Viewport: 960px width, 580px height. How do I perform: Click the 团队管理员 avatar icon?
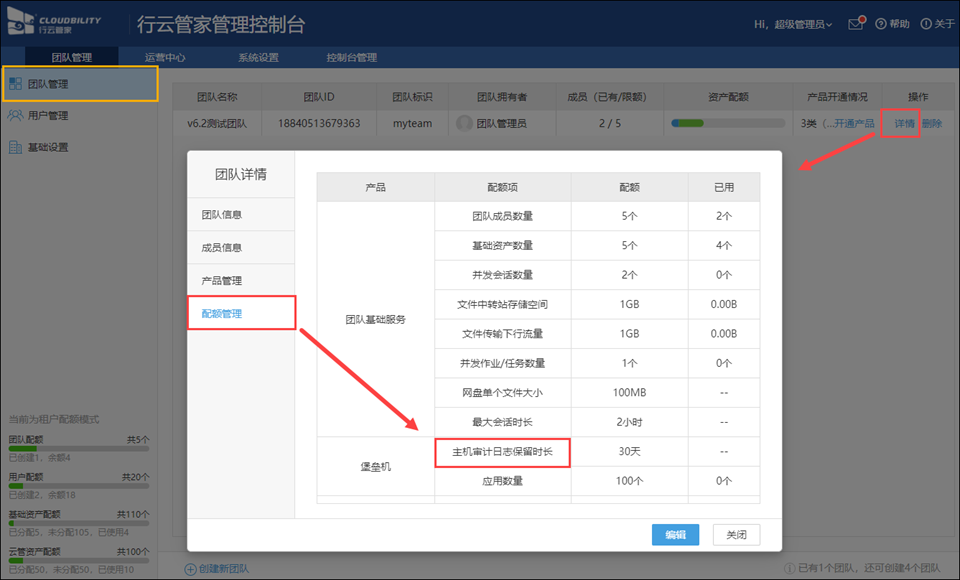click(x=464, y=123)
